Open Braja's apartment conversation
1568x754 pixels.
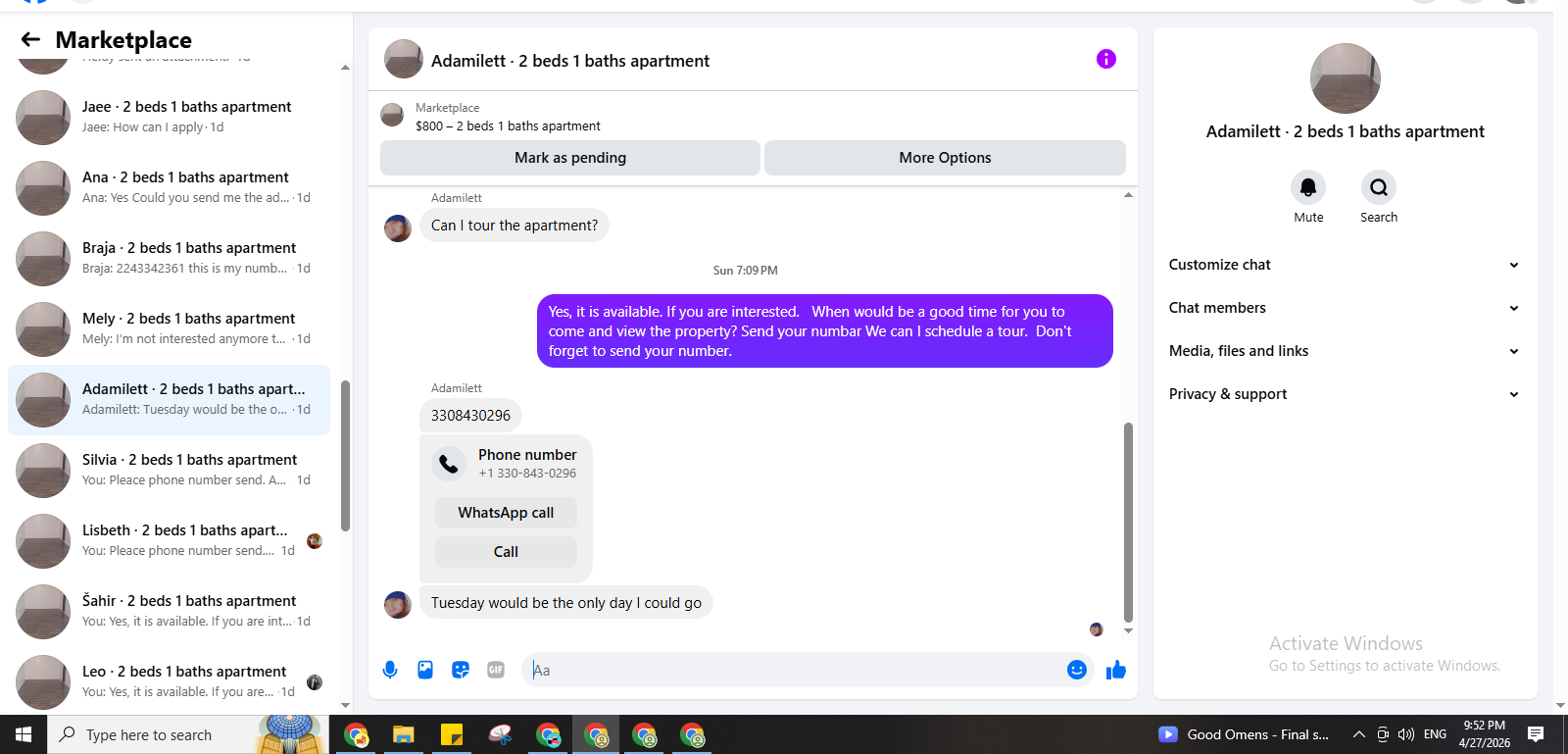[x=169, y=259]
